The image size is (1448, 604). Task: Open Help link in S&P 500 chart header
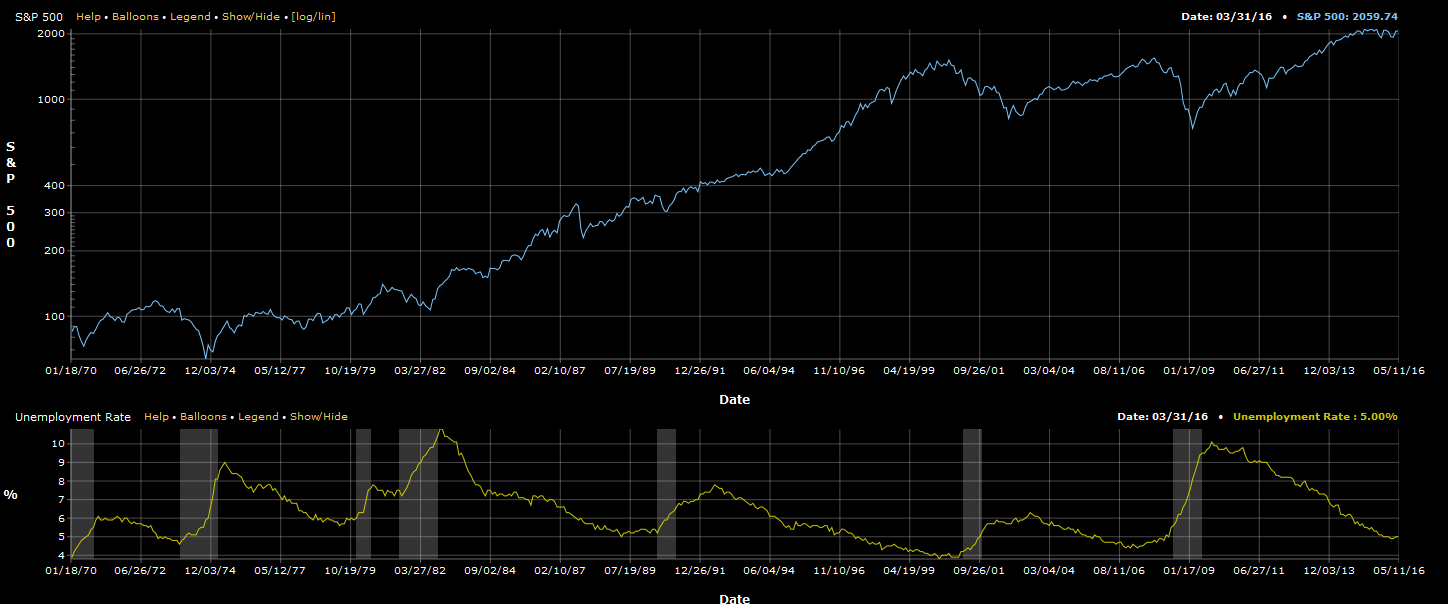point(88,17)
